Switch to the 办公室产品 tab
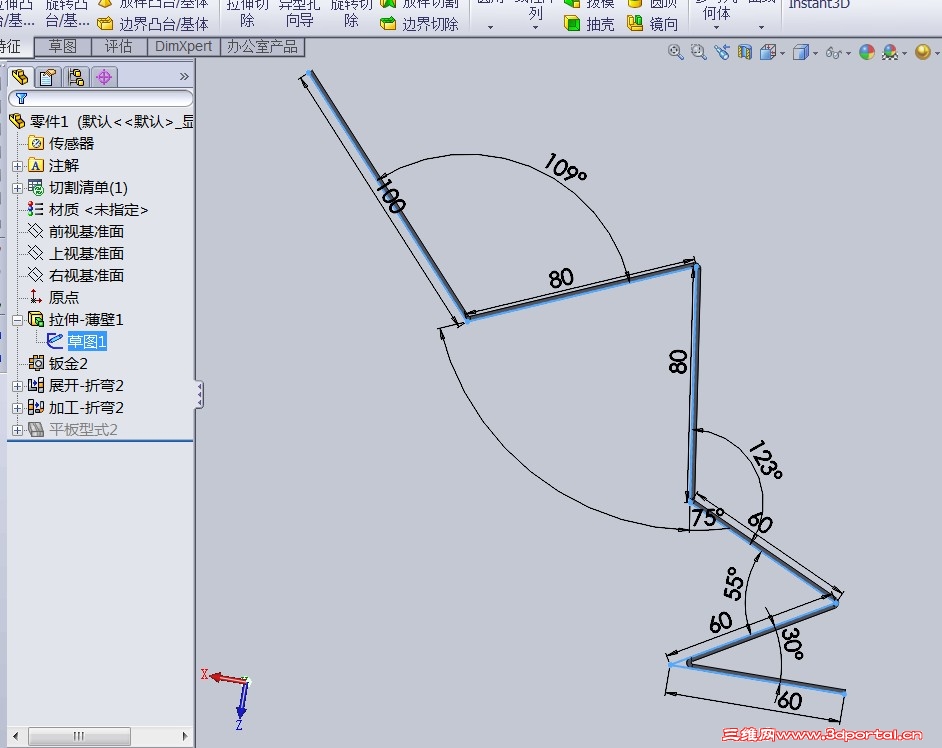Screen dimensions: 942x748 coord(262,46)
